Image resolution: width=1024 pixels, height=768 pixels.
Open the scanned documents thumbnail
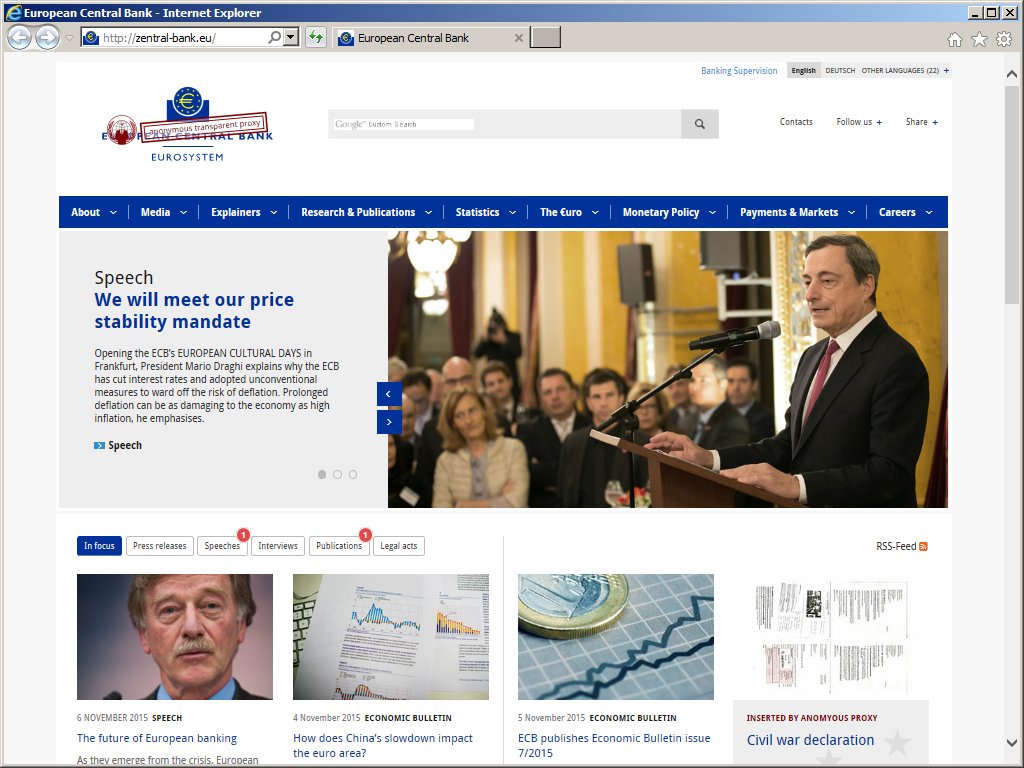click(x=831, y=637)
